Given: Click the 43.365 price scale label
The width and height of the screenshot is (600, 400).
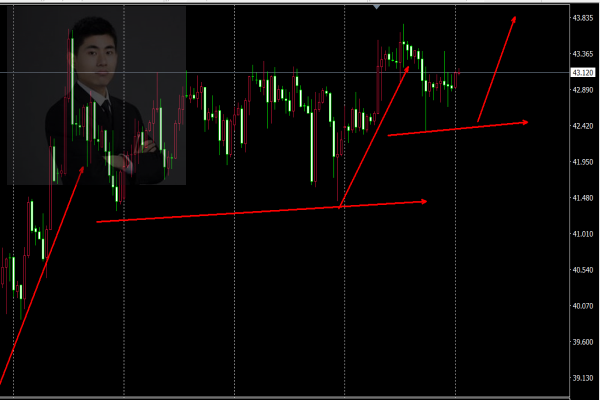Looking at the screenshot, I should click(583, 54).
